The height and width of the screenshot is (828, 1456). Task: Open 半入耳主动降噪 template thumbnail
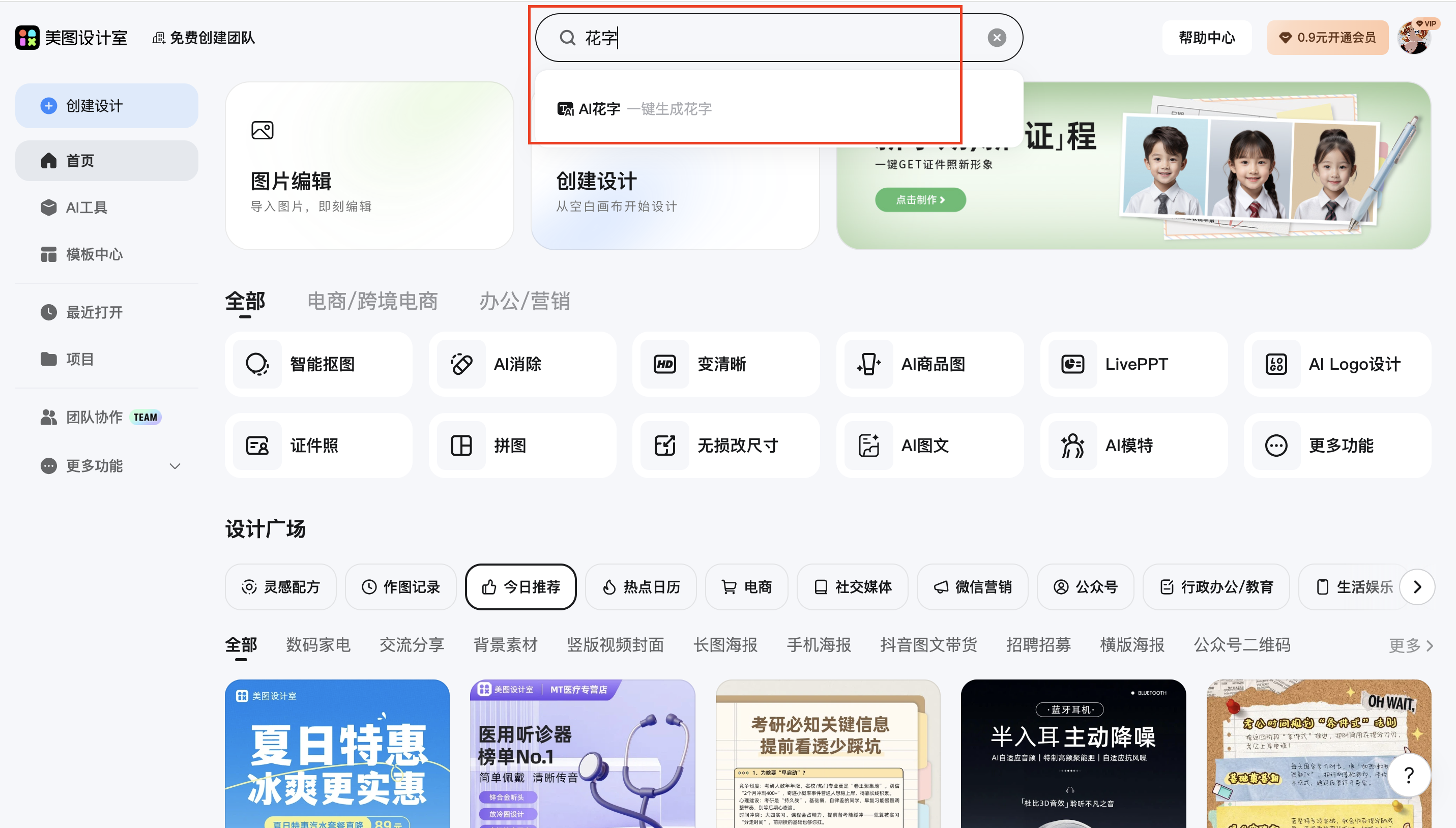(x=1073, y=754)
